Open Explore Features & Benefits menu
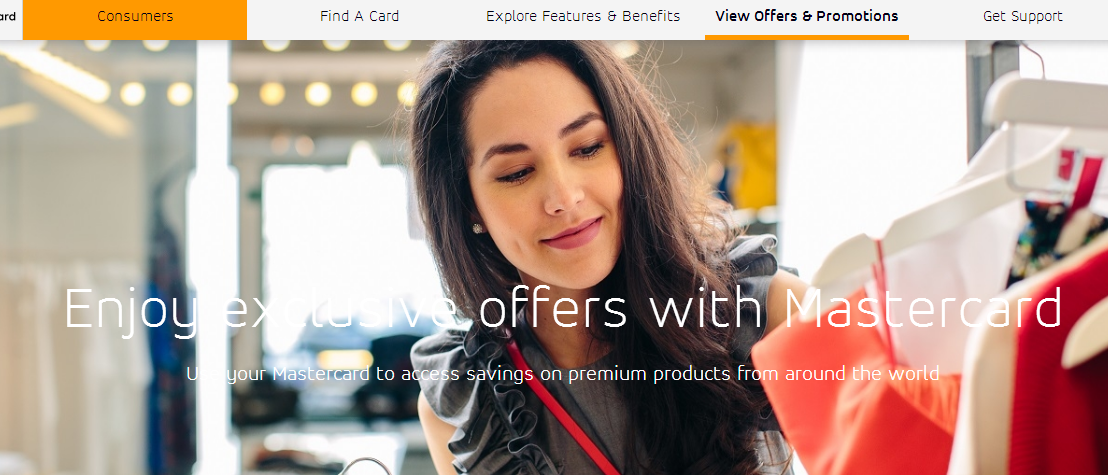Image resolution: width=1108 pixels, height=475 pixels. (583, 16)
